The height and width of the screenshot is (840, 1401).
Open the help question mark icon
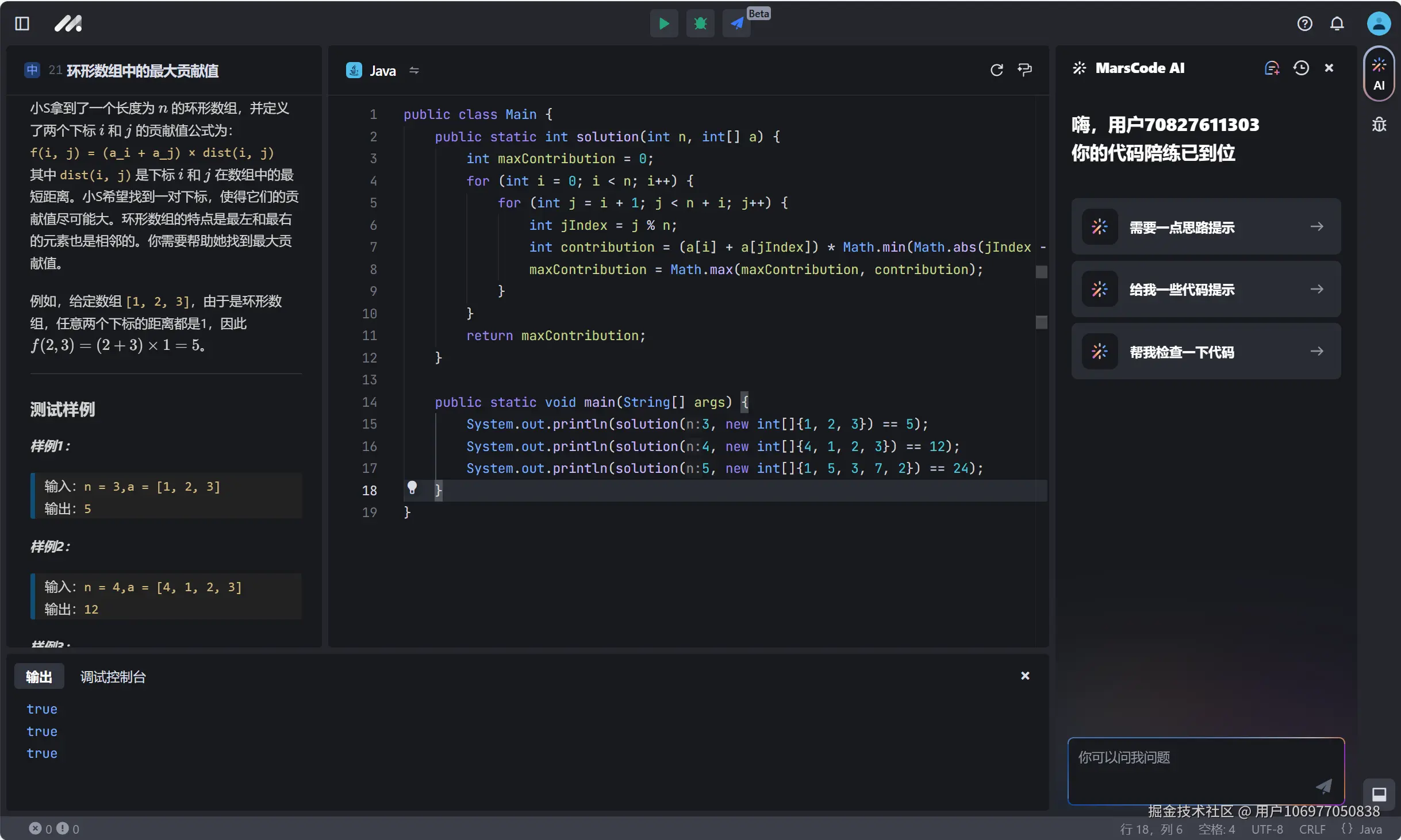(x=1304, y=24)
